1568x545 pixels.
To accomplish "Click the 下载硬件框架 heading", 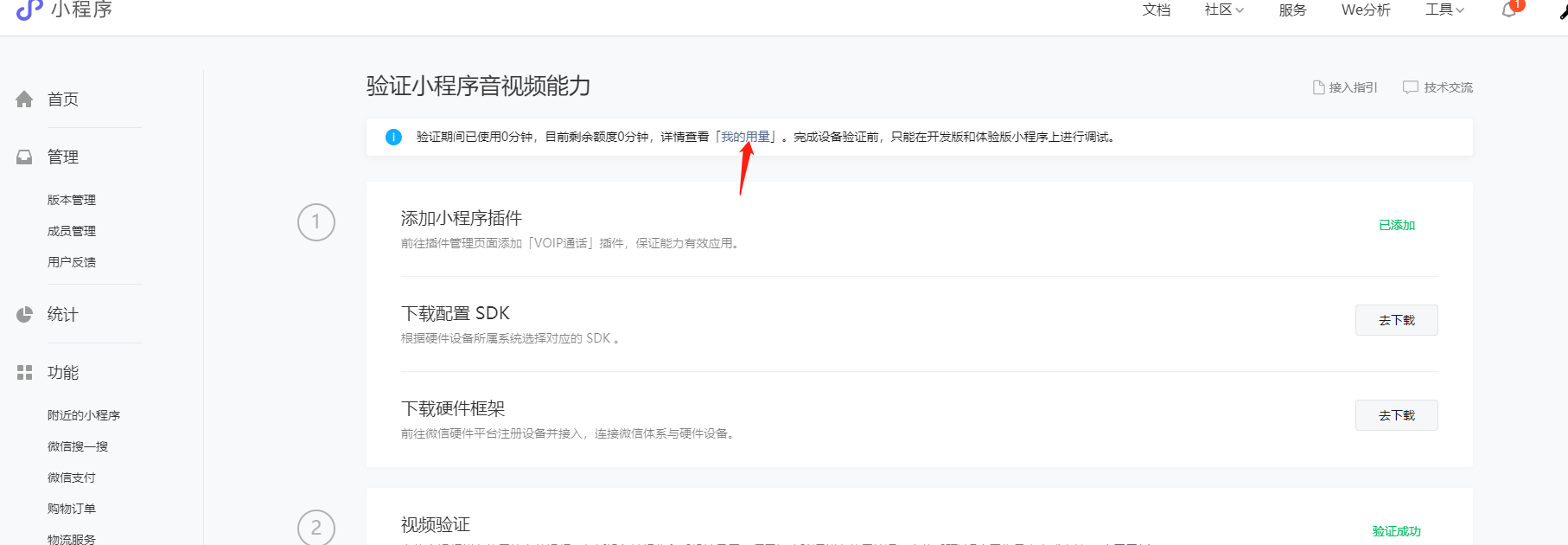I will [x=453, y=408].
